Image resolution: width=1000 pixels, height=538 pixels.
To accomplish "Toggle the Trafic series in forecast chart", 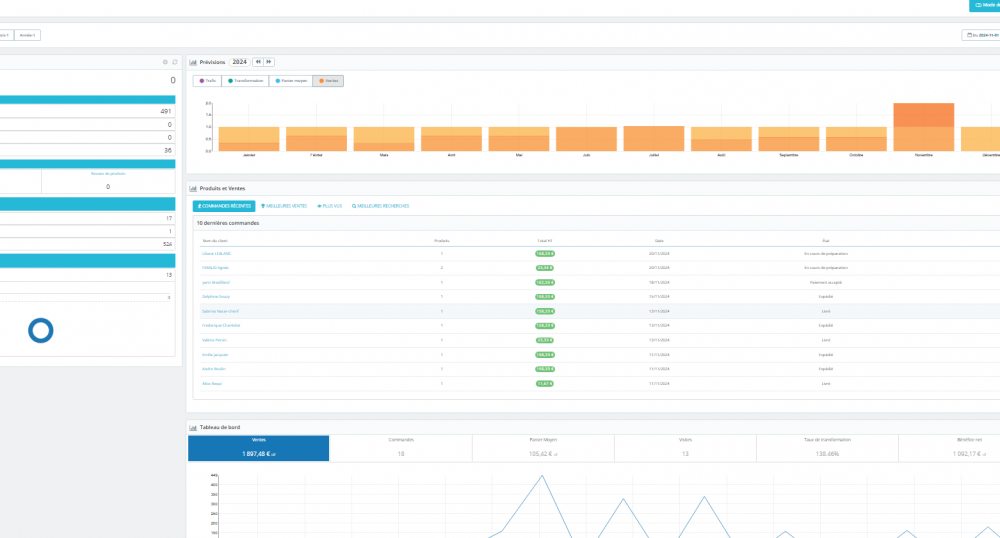I will click(x=207, y=81).
